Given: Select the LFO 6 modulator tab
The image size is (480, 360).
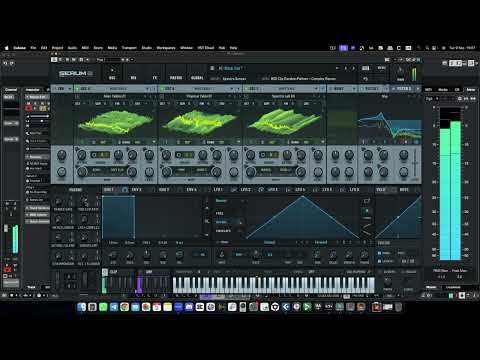Looking at the screenshot, I should point(354,190).
